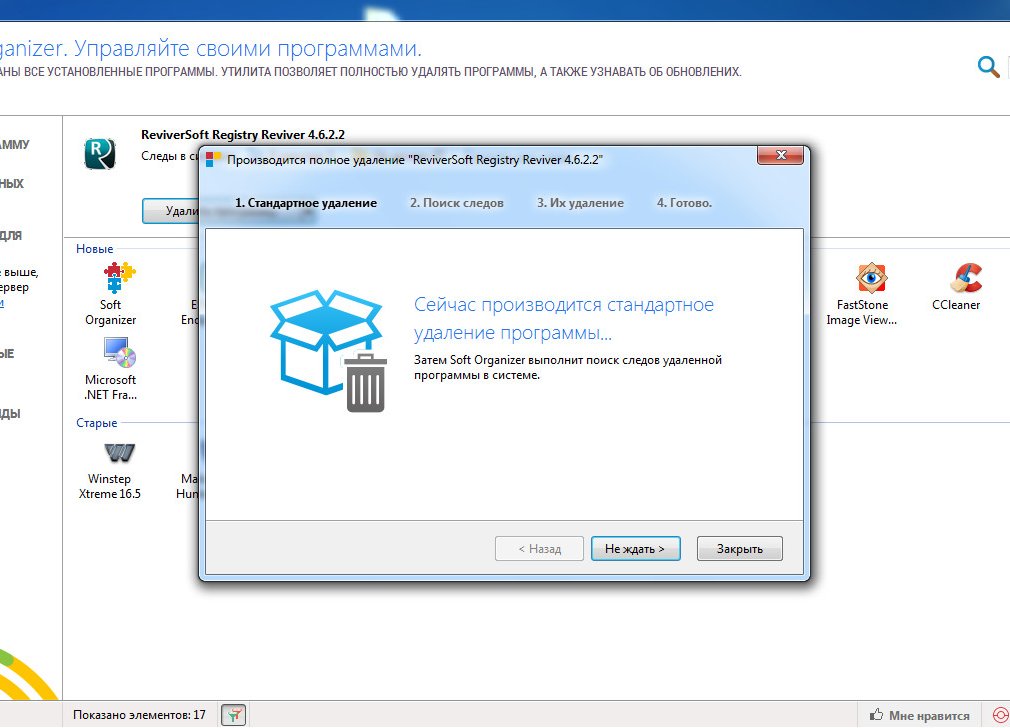The width and height of the screenshot is (1010, 728).
Task: Click the filter funnel icon in status bar
Action: [x=233, y=714]
